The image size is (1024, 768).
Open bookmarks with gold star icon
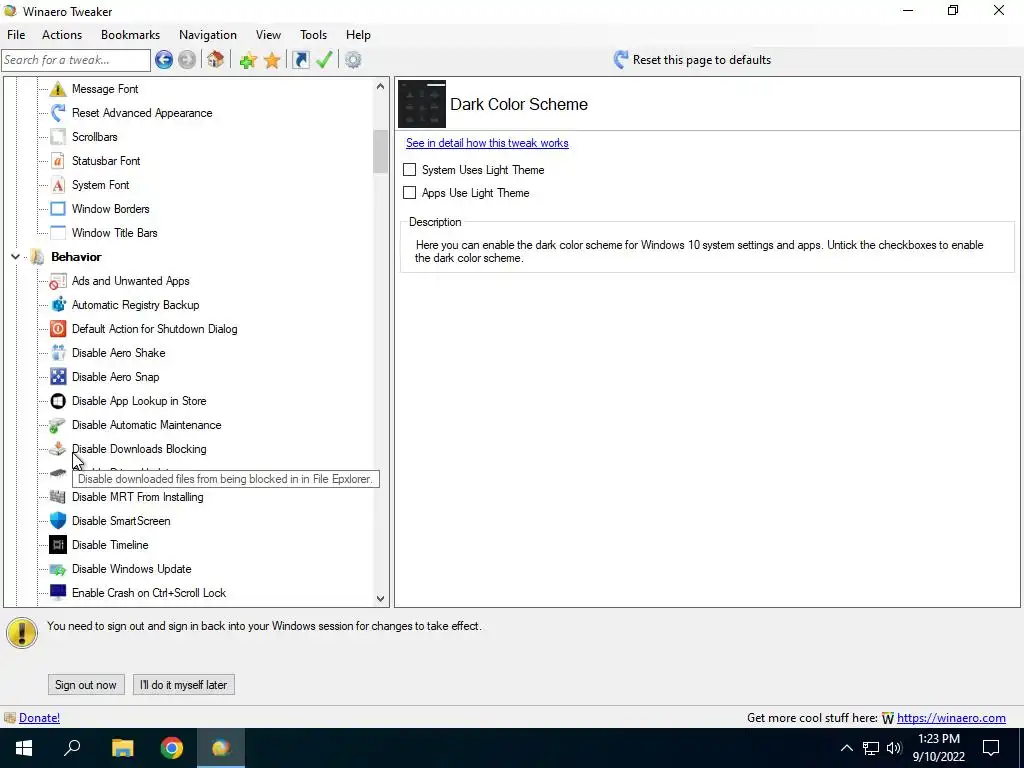[x=272, y=61]
